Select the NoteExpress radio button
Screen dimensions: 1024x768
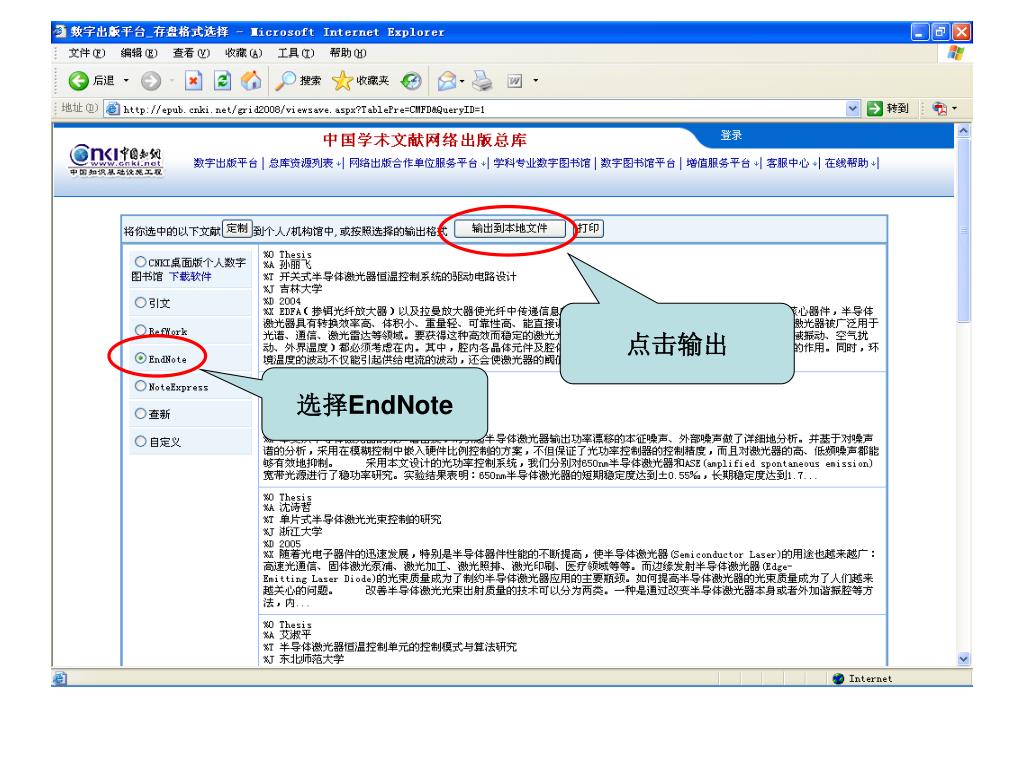140,386
